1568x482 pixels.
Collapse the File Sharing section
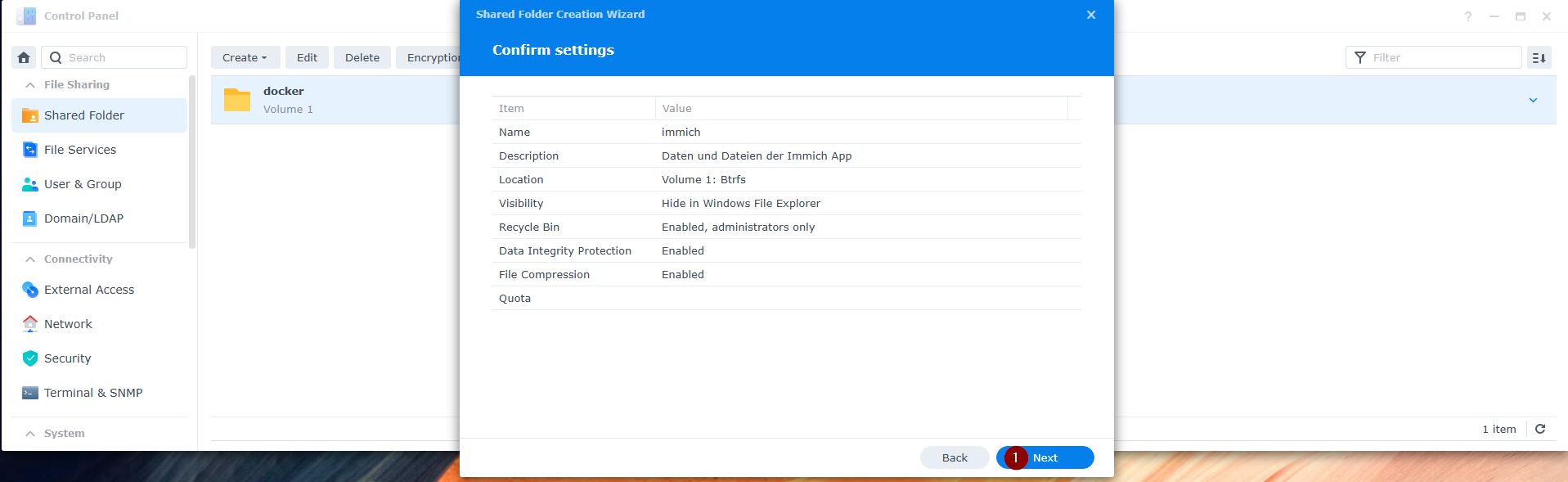coord(30,85)
